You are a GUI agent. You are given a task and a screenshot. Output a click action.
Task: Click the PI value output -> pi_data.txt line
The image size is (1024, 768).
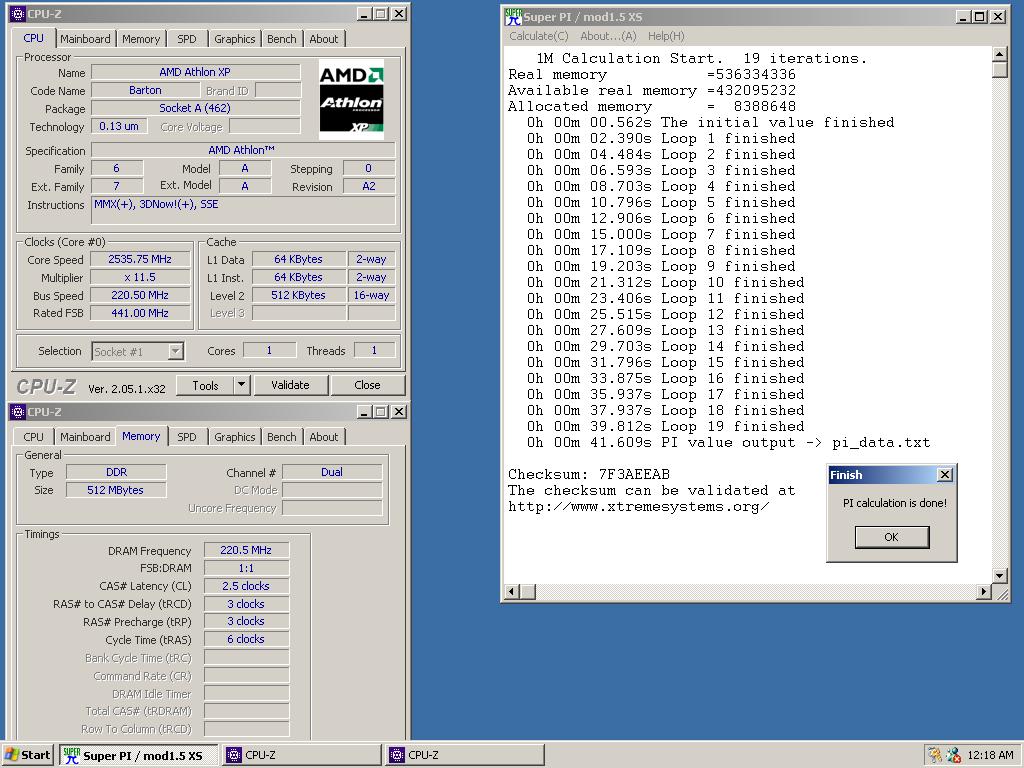pyautogui.click(x=729, y=443)
